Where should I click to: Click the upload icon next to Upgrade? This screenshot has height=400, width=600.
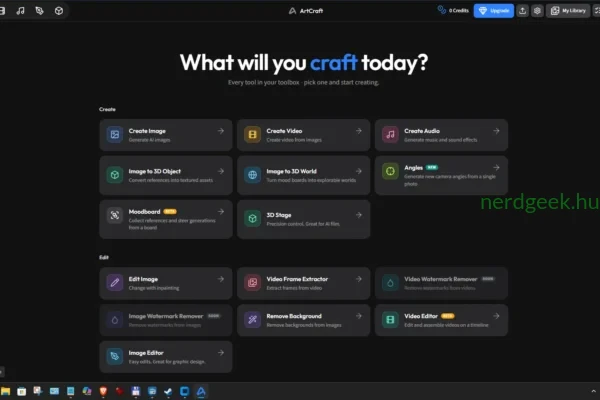522,11
